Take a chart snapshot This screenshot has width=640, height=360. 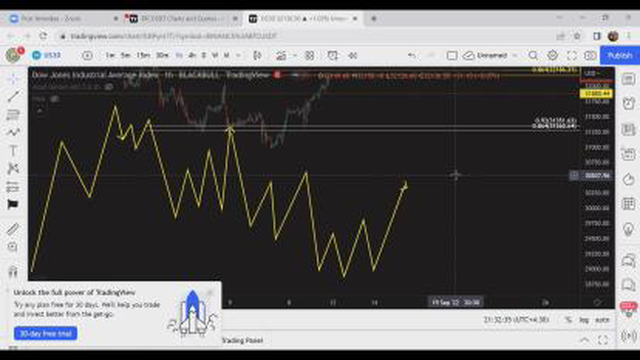tap(590, 55)
